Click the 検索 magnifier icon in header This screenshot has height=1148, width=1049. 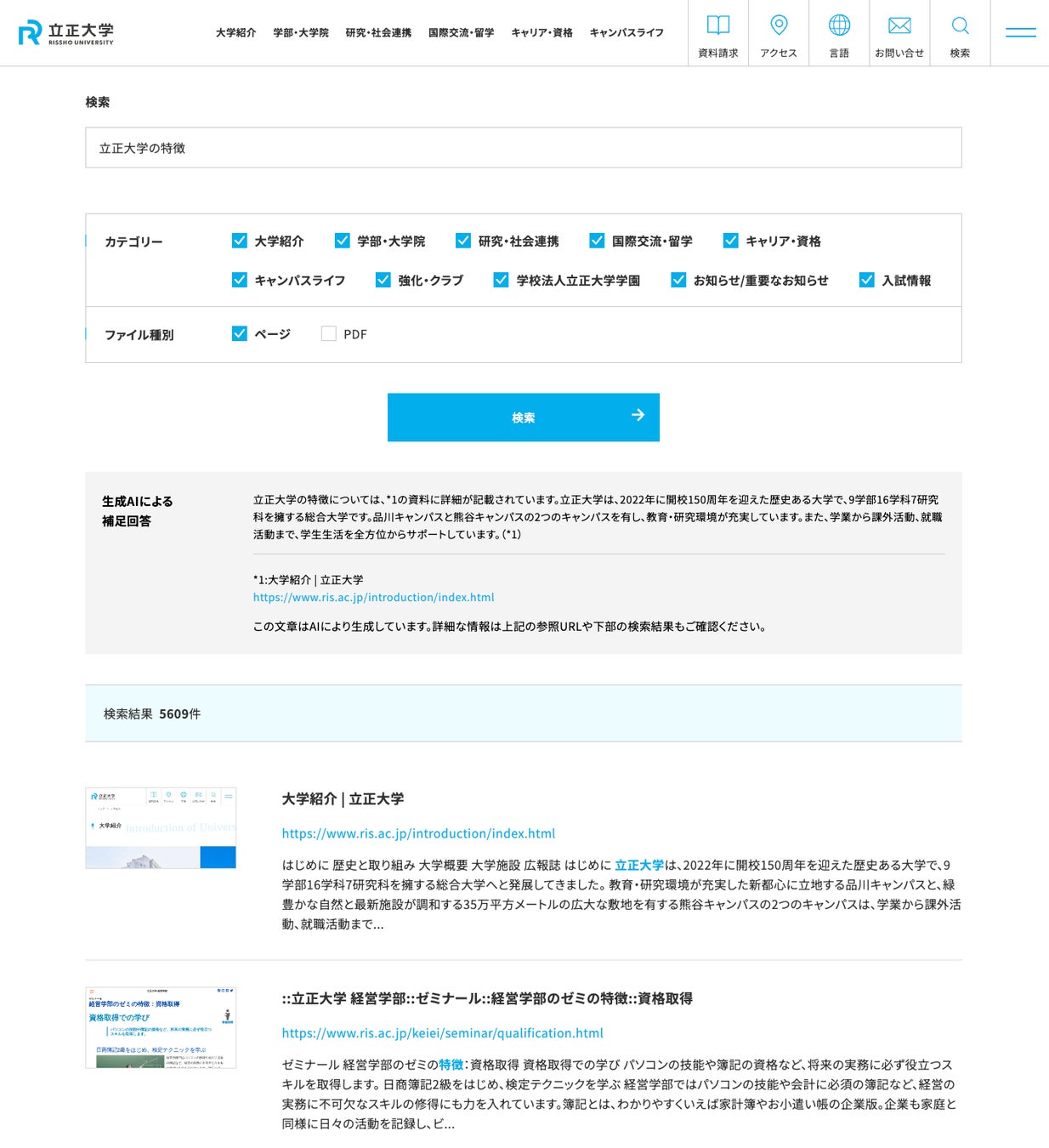pos(960,25)
